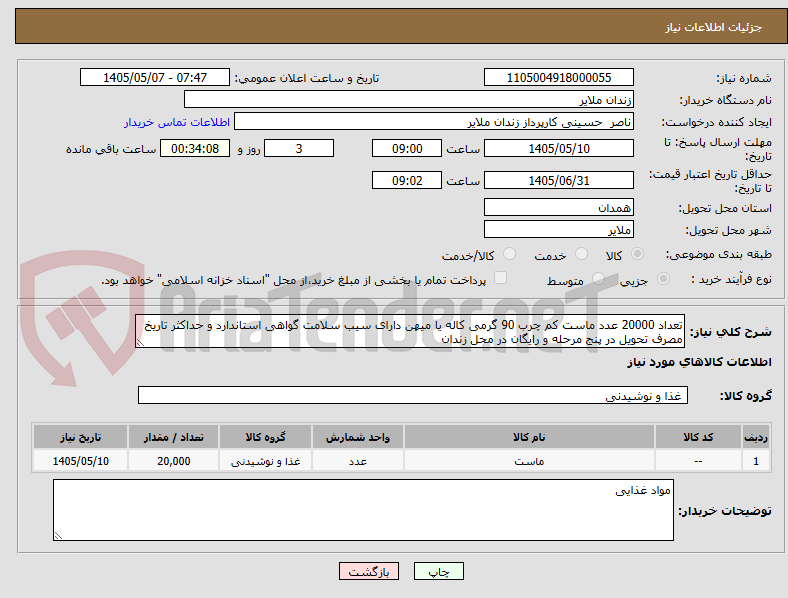Select the جزیی purchase type radio
The image size is (788, 598).
point(663,278)
